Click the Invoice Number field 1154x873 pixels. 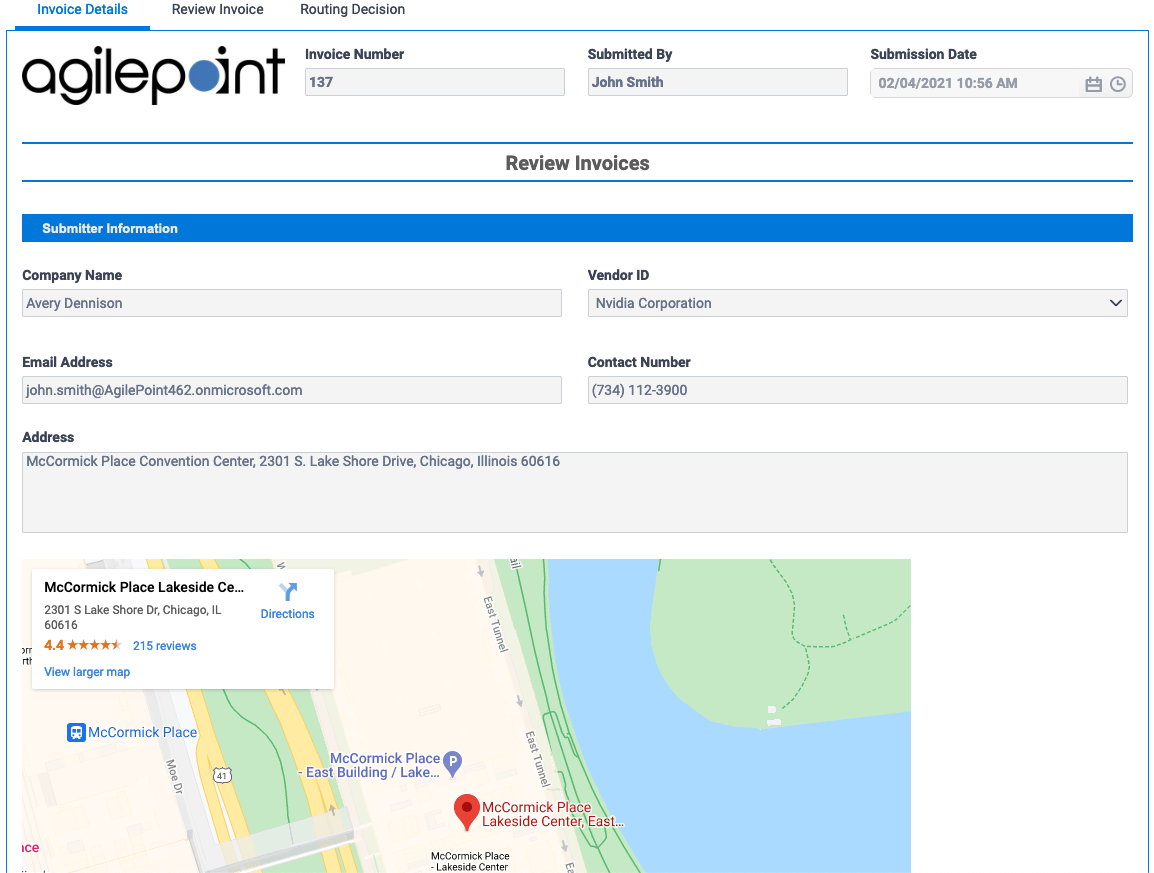[435, 82]
